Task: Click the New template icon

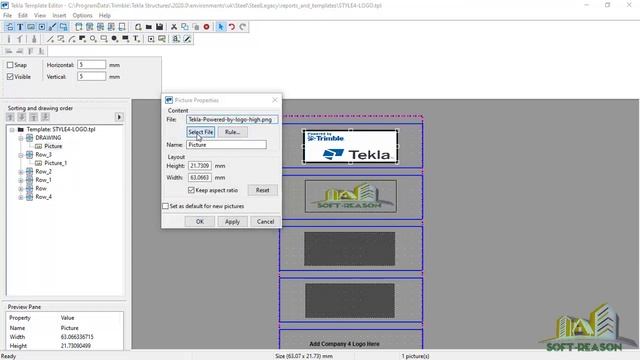Action: pos(138,27)
